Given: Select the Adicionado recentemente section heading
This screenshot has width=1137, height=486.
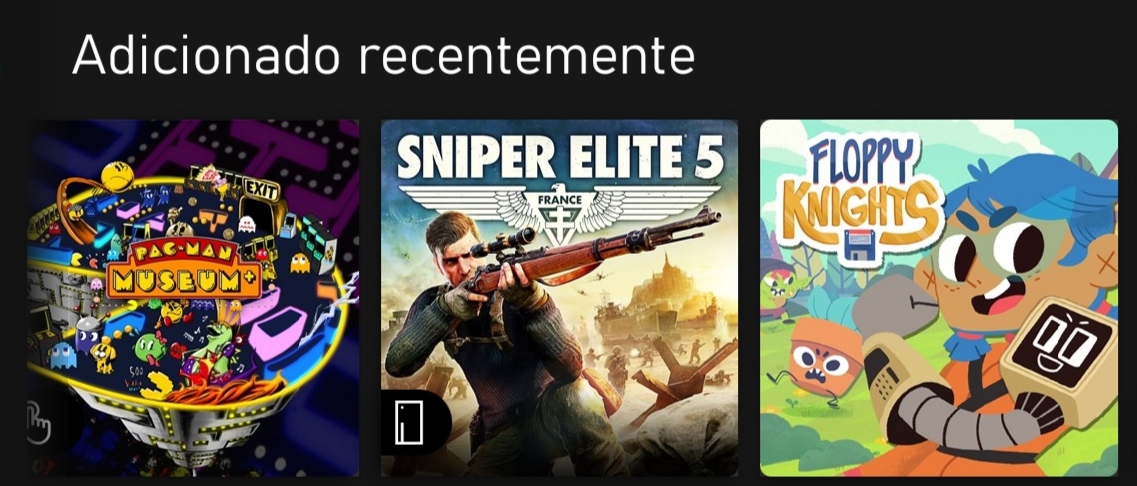Looking at the screenshot, I should click(384, 54).
